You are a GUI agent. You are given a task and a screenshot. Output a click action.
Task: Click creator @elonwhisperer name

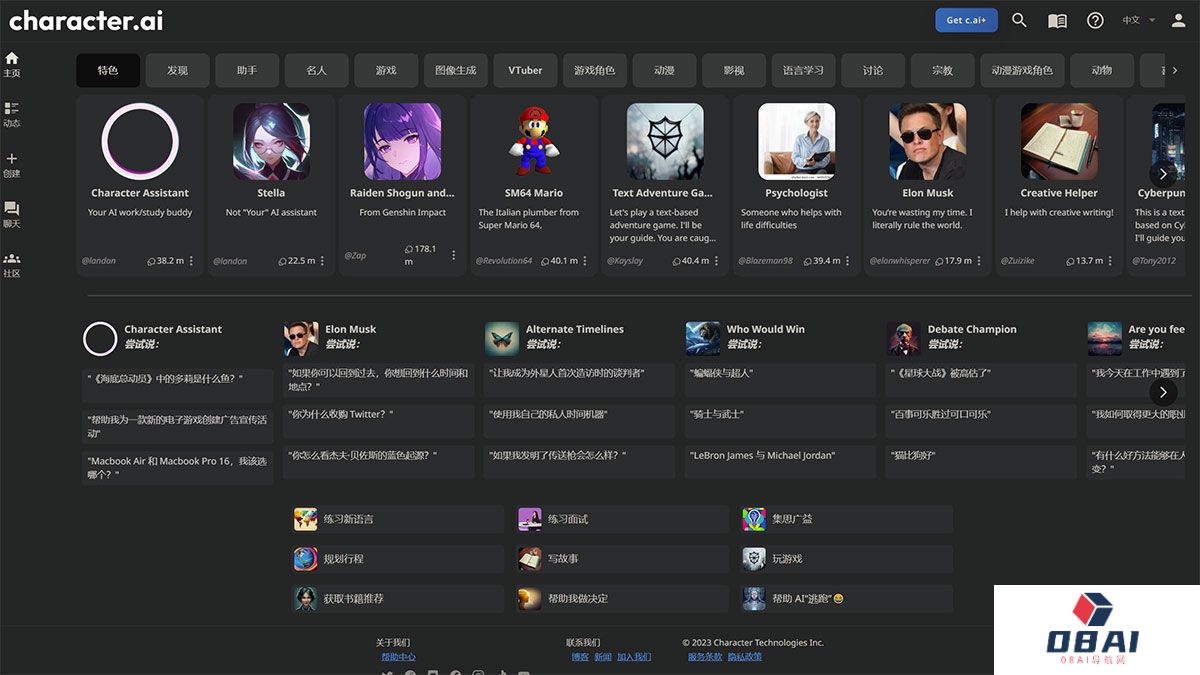point(901,261)
